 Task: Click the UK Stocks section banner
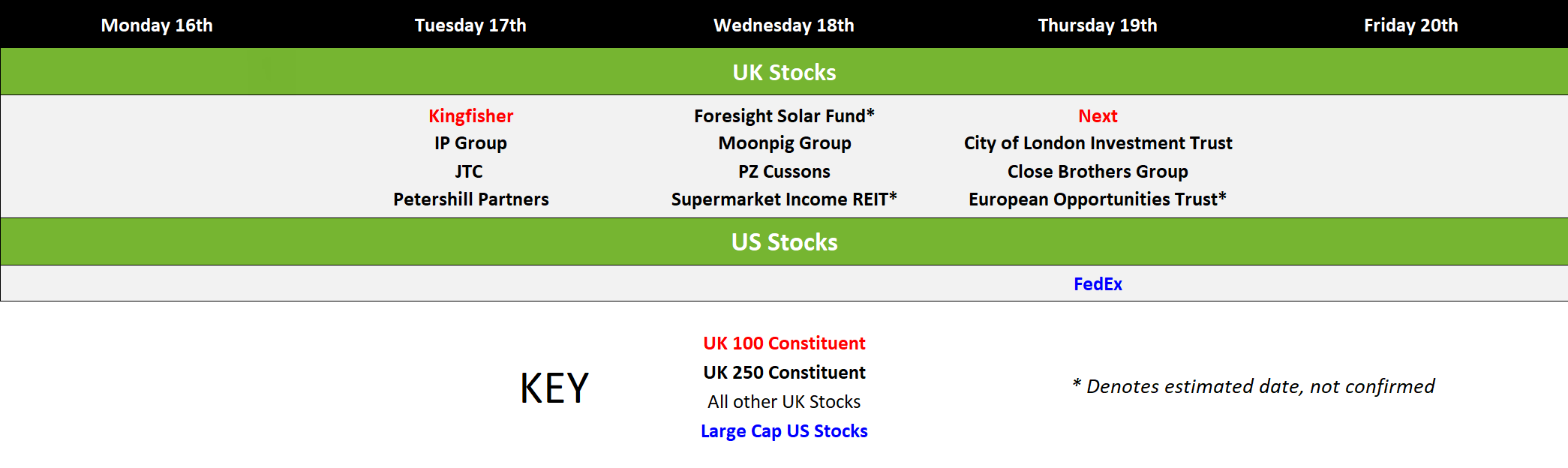coord(784,72)
